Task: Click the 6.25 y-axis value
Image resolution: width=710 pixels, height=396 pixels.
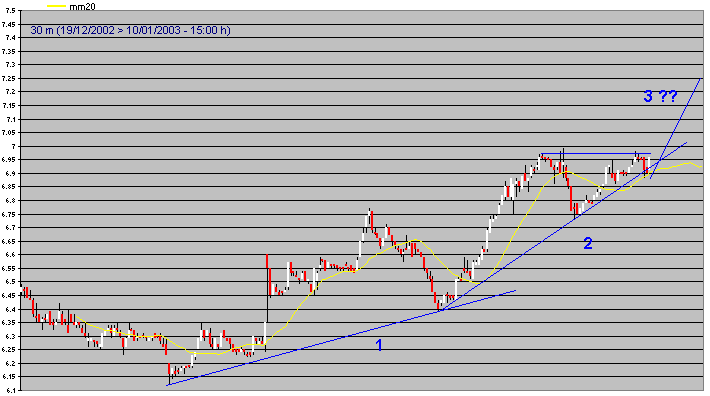Action: tap(8, 350)
